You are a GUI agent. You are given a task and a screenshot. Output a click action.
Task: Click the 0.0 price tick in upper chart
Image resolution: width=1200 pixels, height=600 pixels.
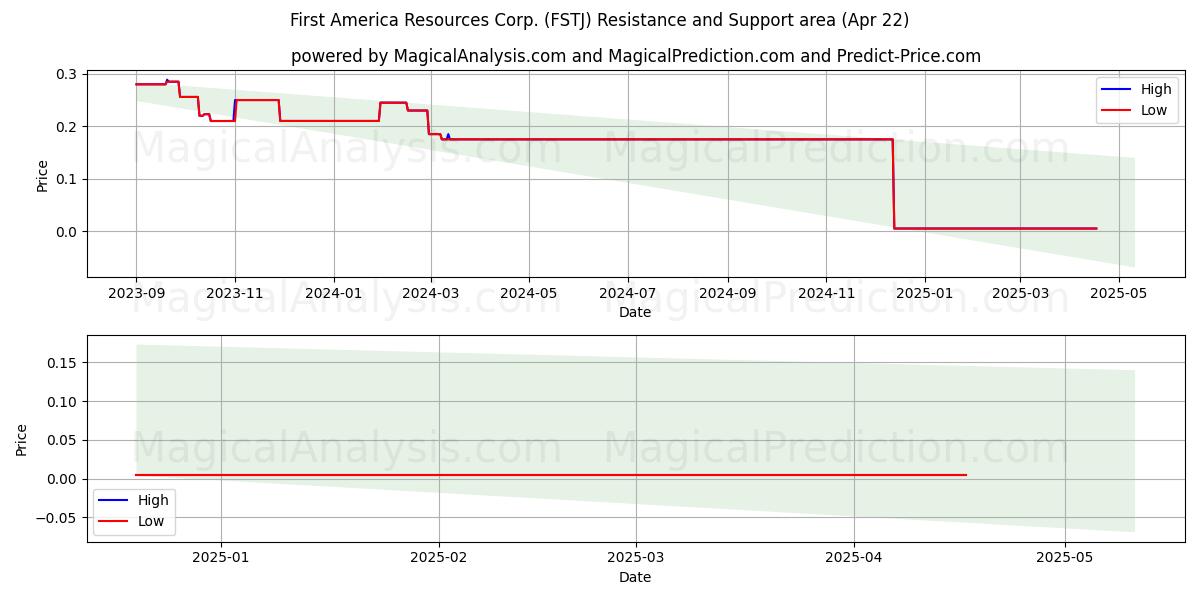(67, 232)
